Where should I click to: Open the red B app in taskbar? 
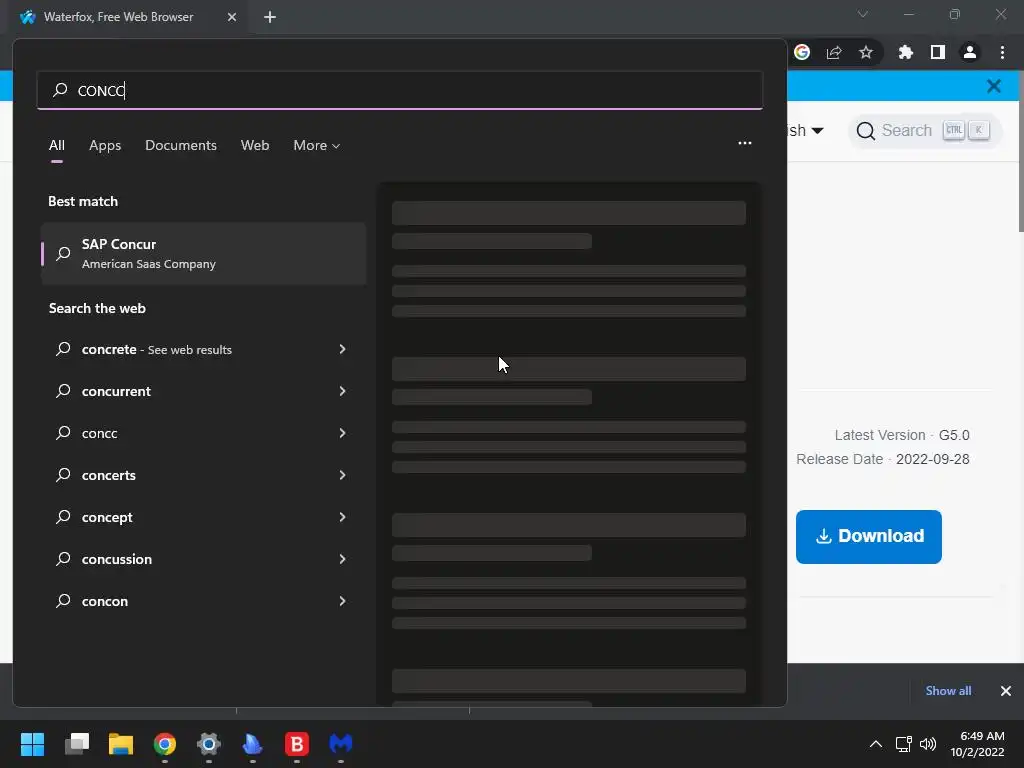click(296, 744)
